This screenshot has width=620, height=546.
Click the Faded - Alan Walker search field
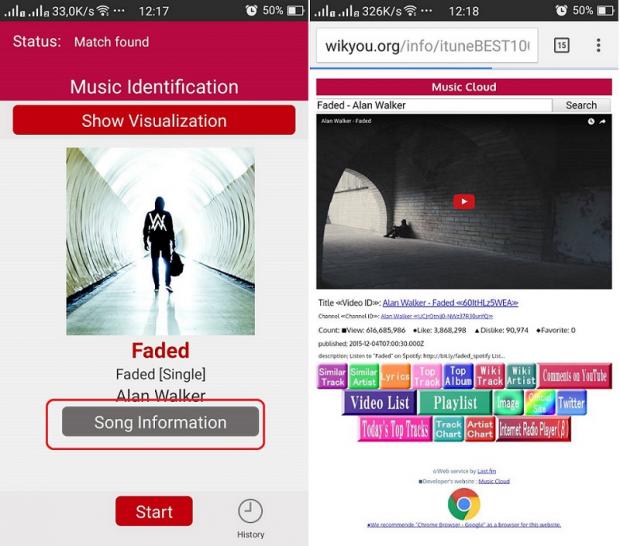[434, 105]
